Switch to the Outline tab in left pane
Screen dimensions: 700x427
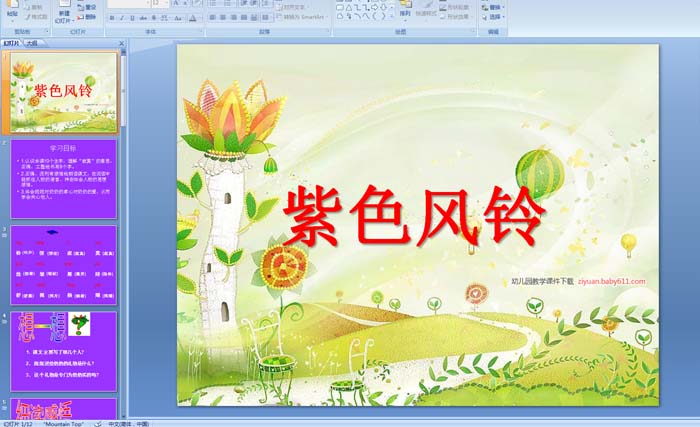point(32,43)
